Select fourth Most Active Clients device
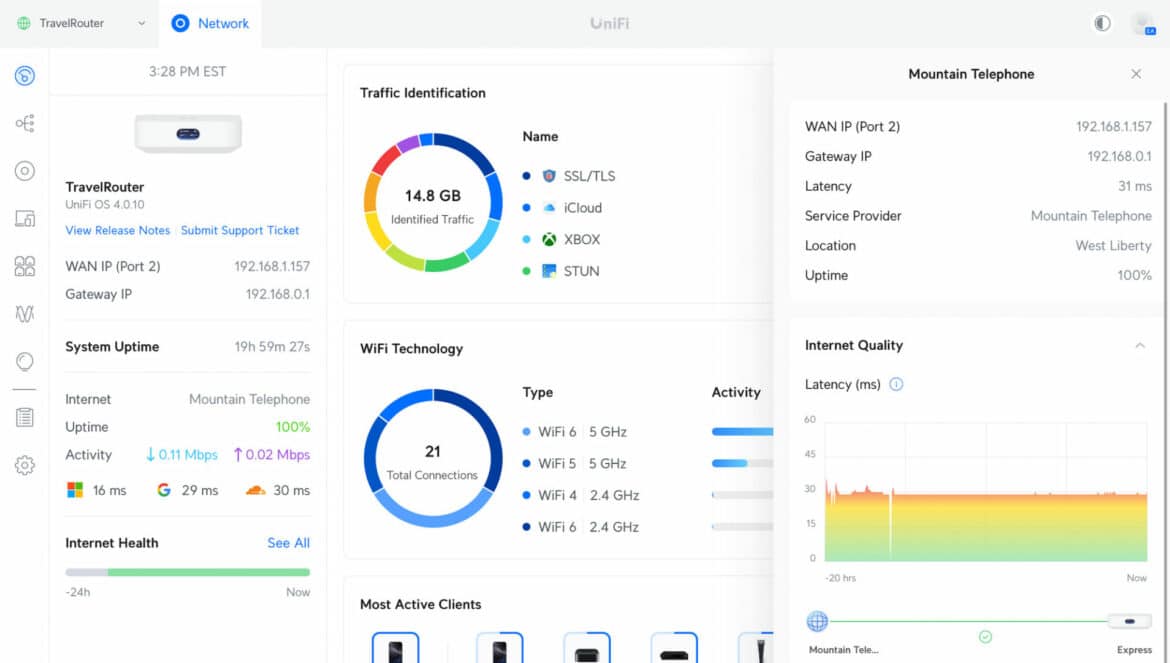Viewport: 1170px width, 663px height. [674, 647]
